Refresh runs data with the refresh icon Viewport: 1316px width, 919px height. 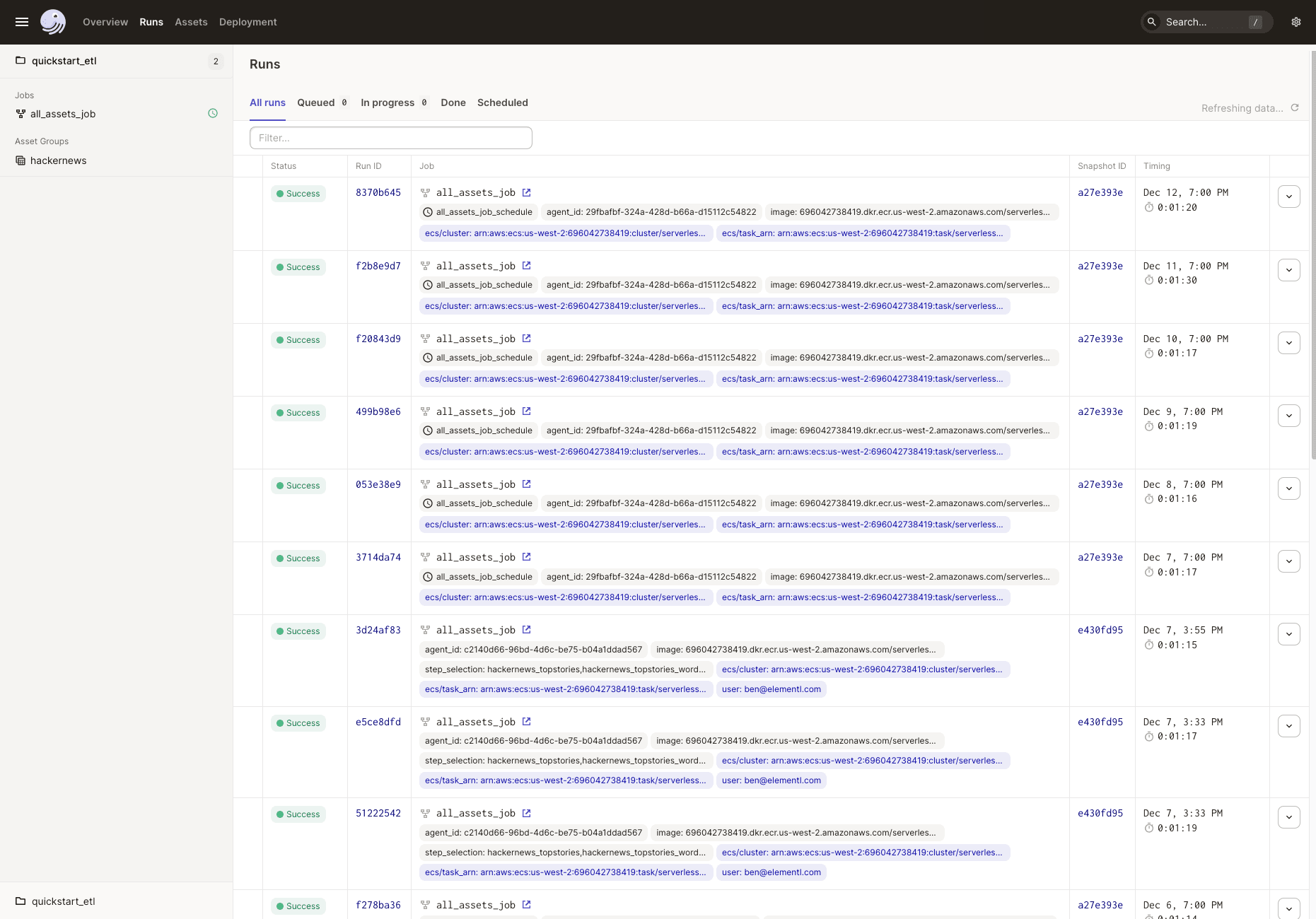click(x=1295, y=107)
